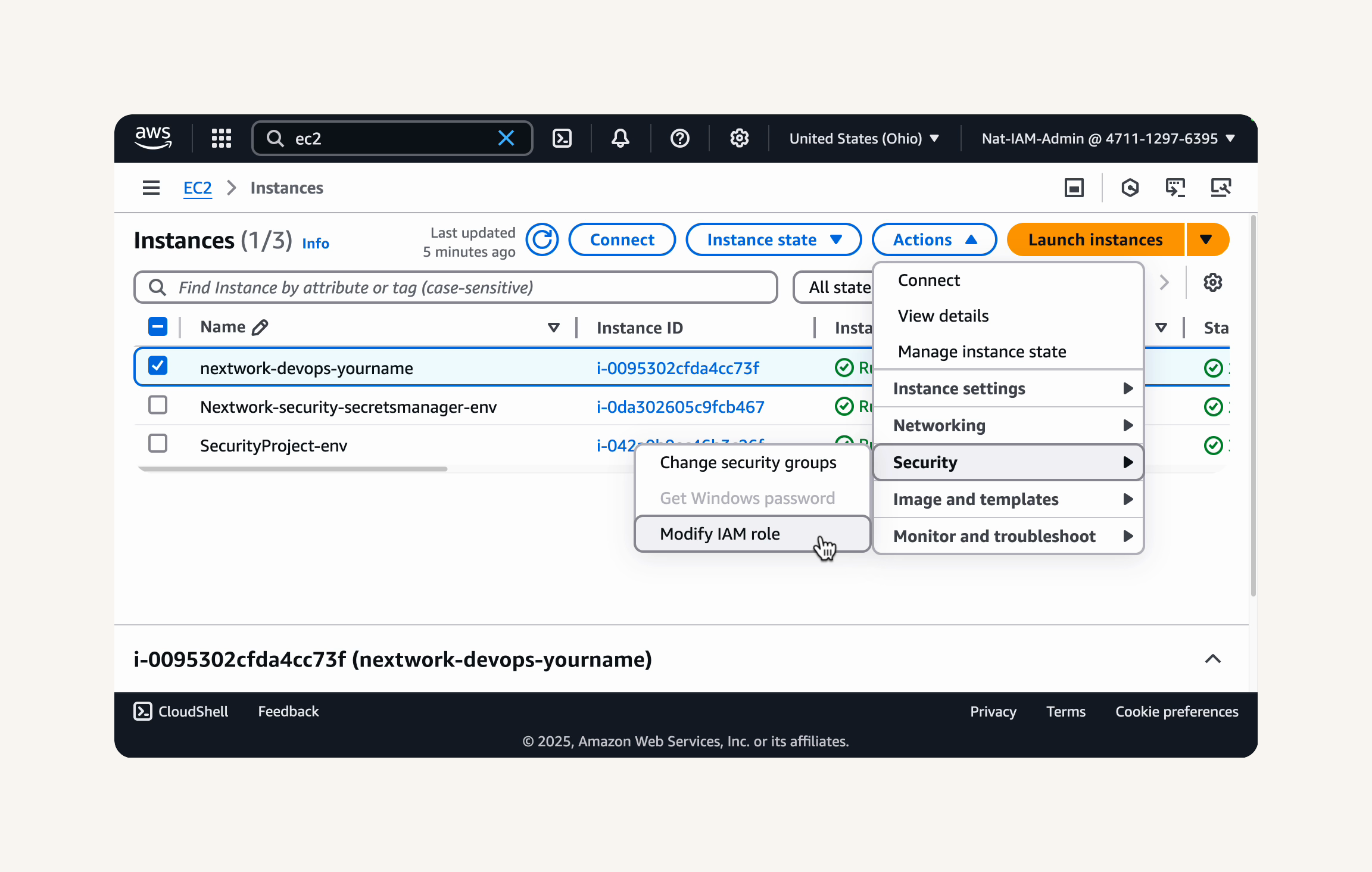Clear the ec2 search text
1372x872 pixels.
coord(506,138)
